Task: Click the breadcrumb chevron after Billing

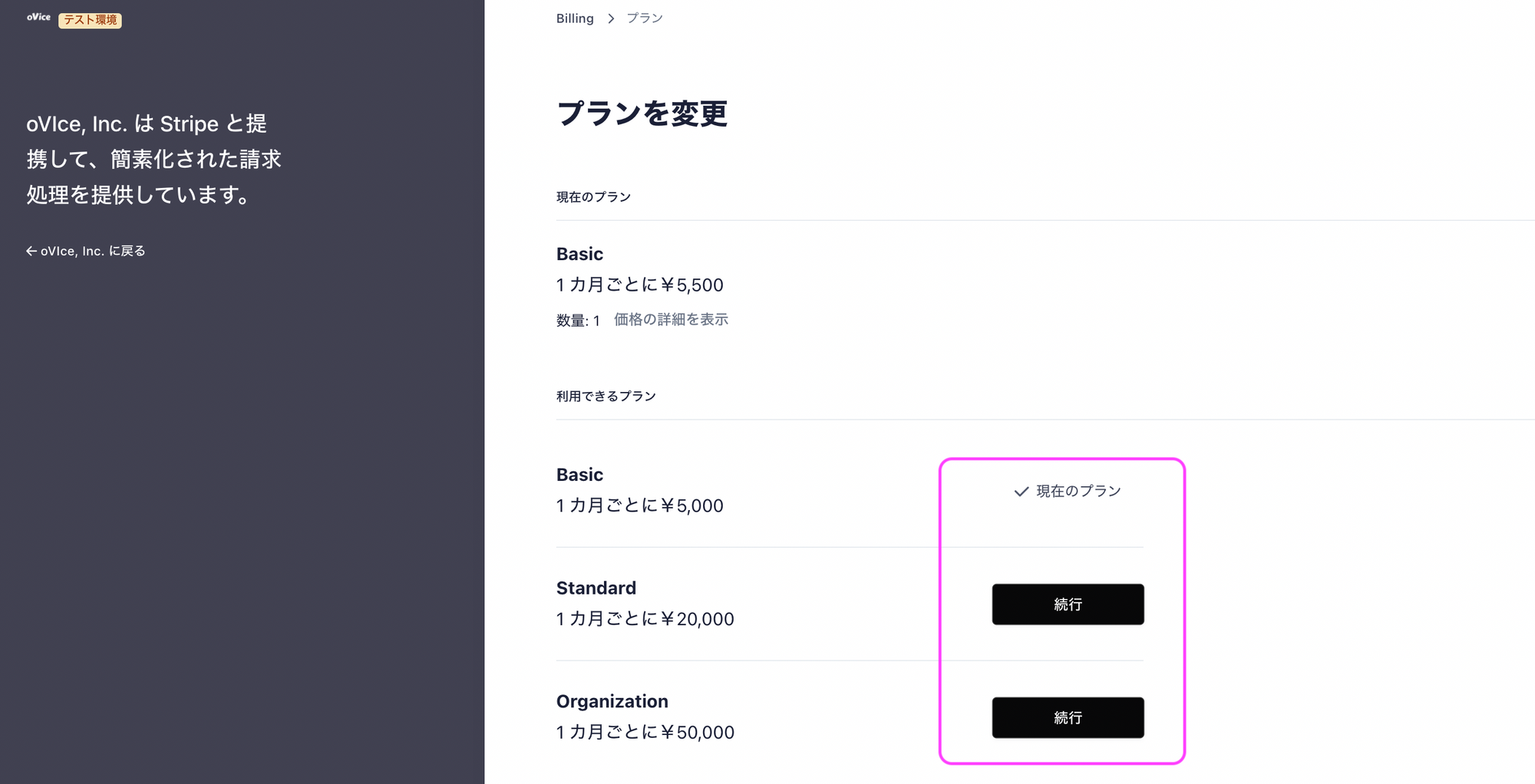Action: pyautogui.click(x=611, y=18)
